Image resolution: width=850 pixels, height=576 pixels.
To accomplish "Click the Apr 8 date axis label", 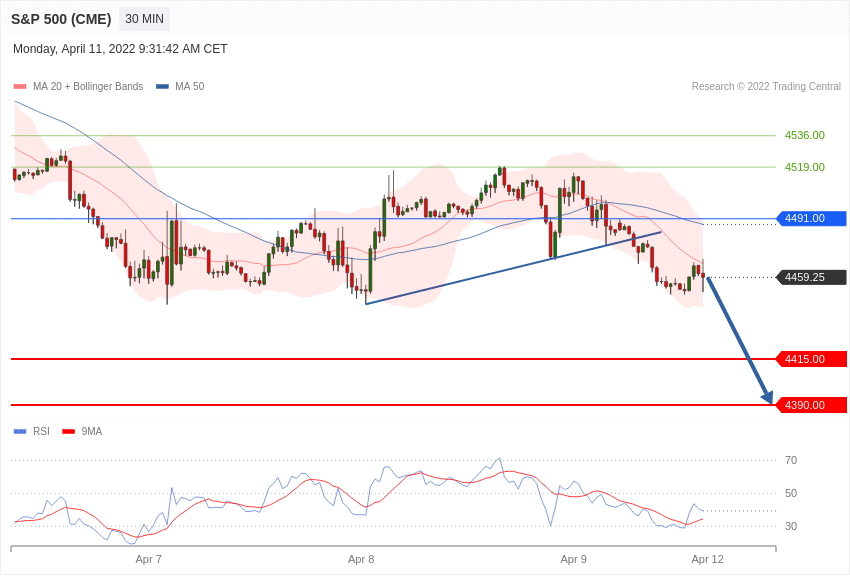I will [x=361, y=559].
